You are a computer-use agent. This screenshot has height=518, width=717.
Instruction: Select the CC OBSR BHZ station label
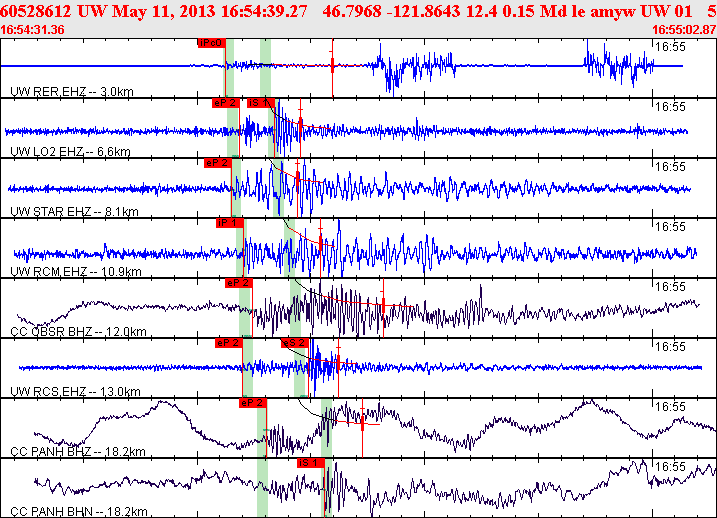76,332
